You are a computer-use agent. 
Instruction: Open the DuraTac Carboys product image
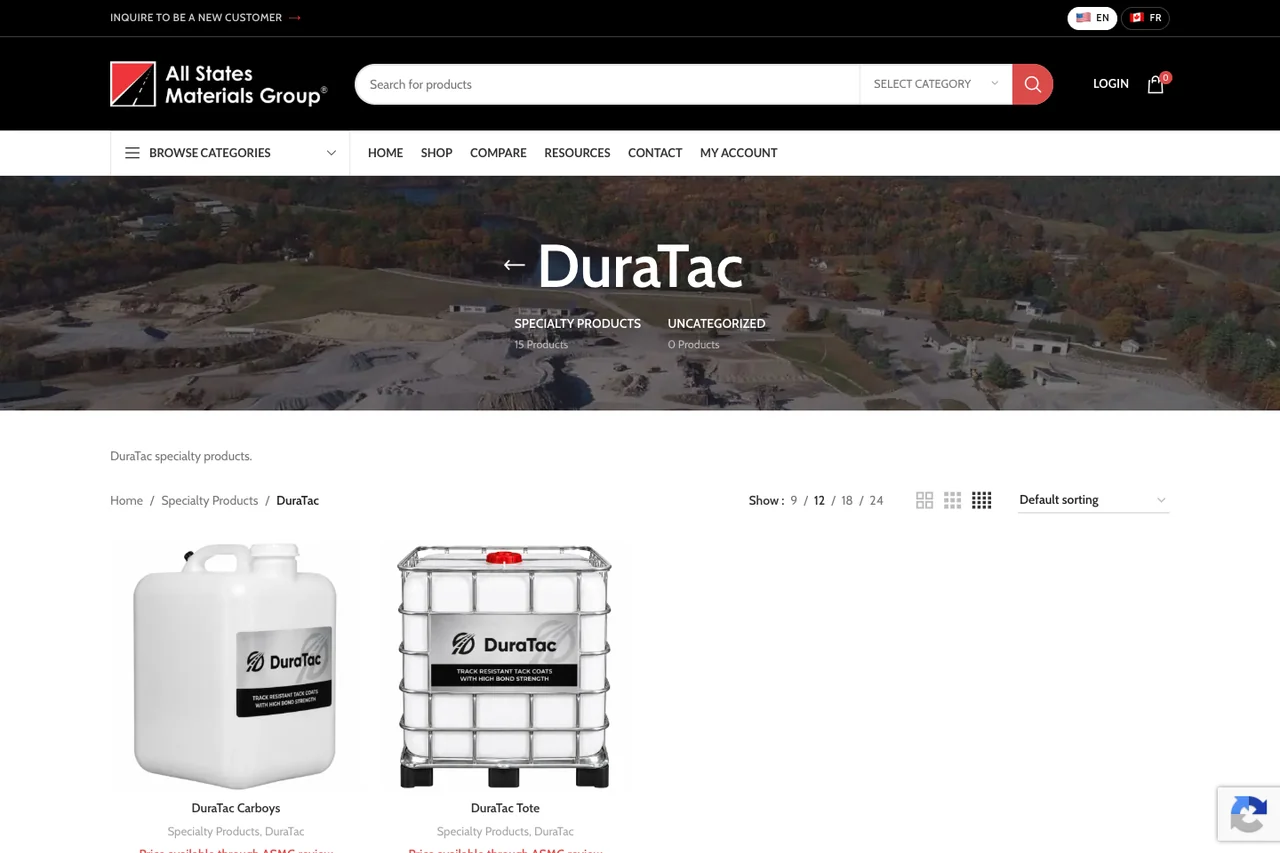236,667
